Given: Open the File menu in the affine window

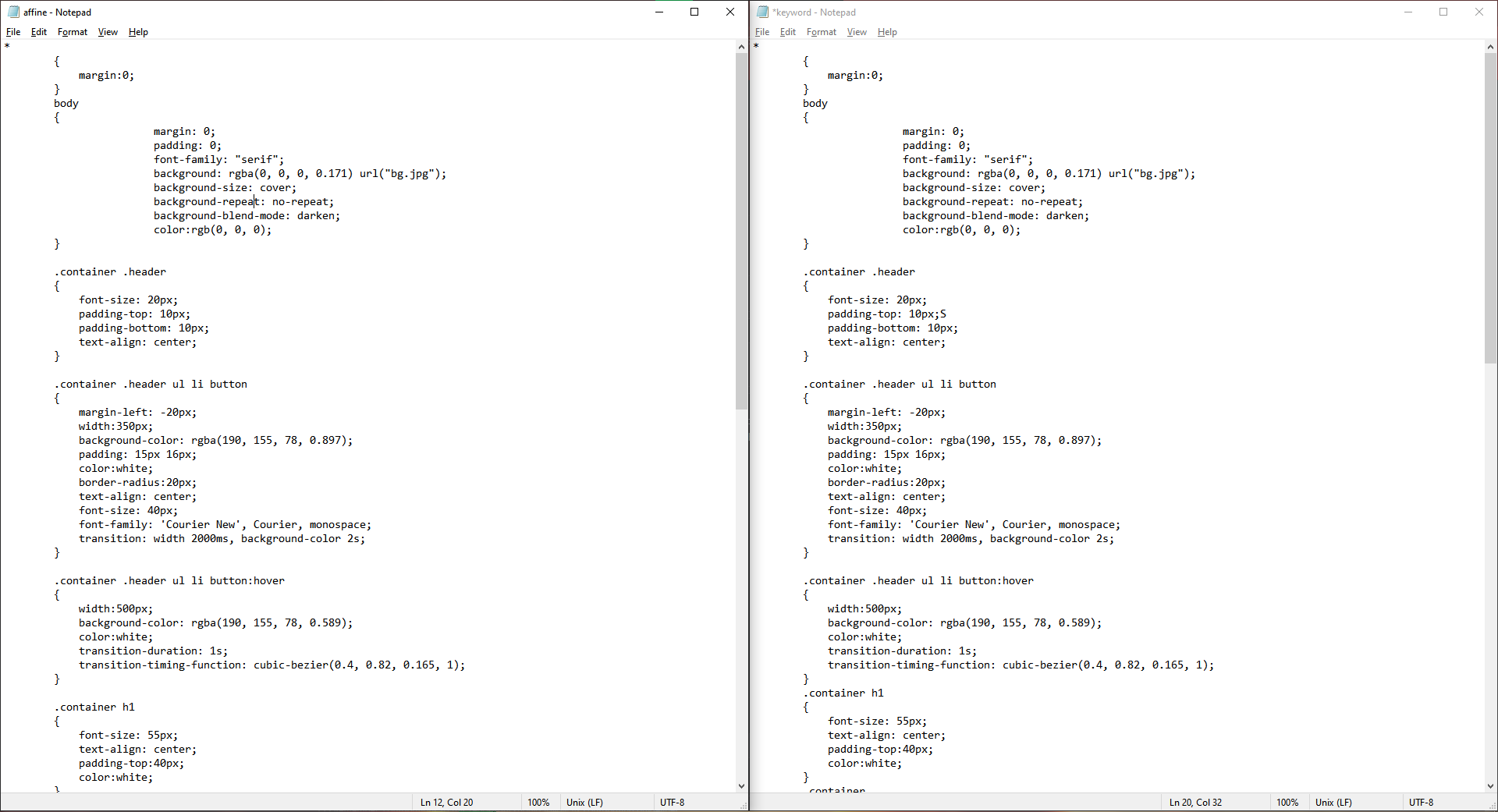Looking at the screenshot, I should click(13, 32).
